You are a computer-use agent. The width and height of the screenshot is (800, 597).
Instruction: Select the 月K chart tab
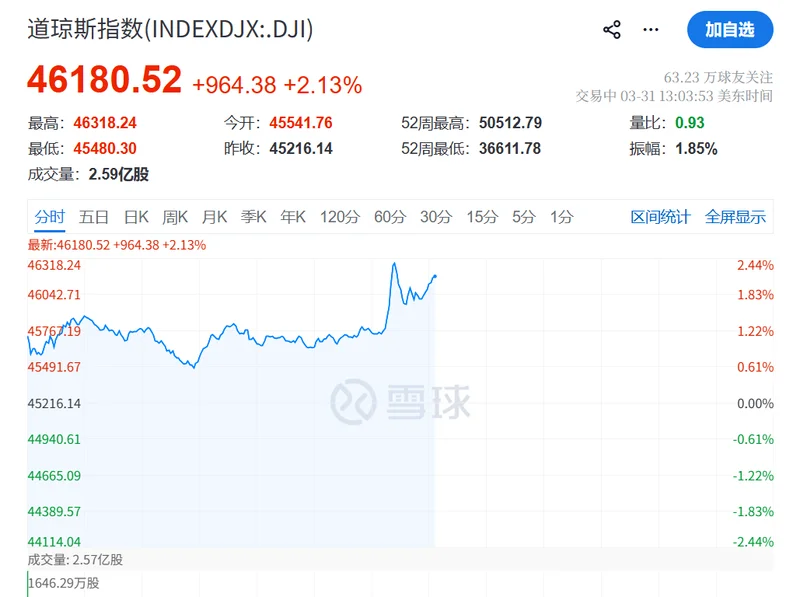coord(214,217)
